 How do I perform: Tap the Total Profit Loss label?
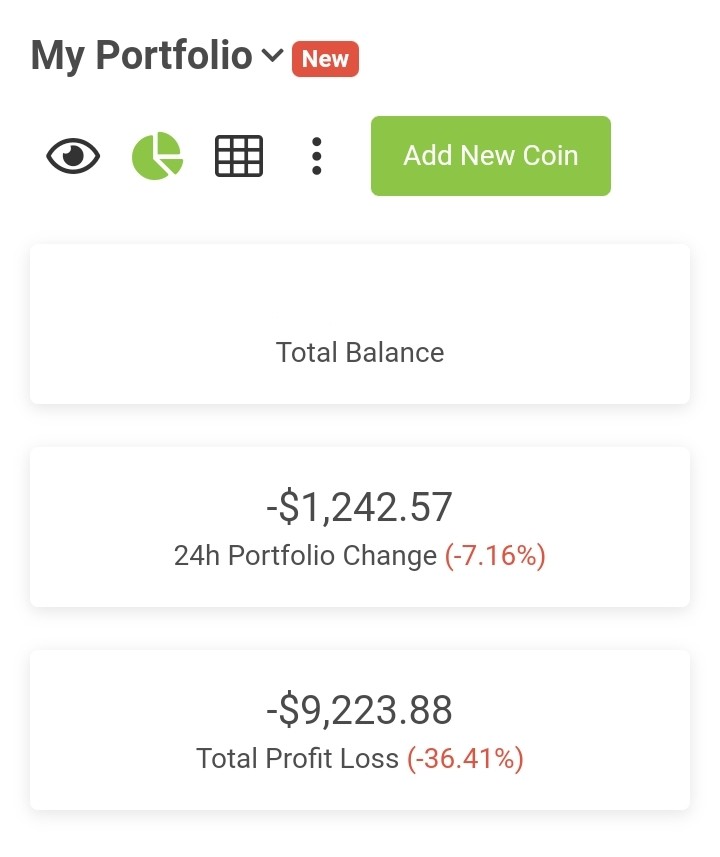pyautogui.click(x=297, y=759)
